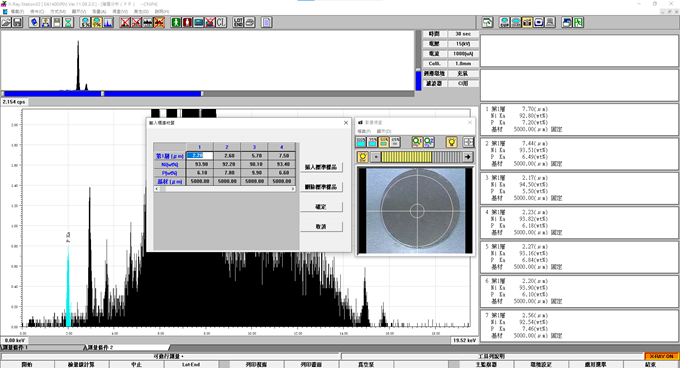Select result entry 3 showing 2.17 µm

click(x=579, y=188)
